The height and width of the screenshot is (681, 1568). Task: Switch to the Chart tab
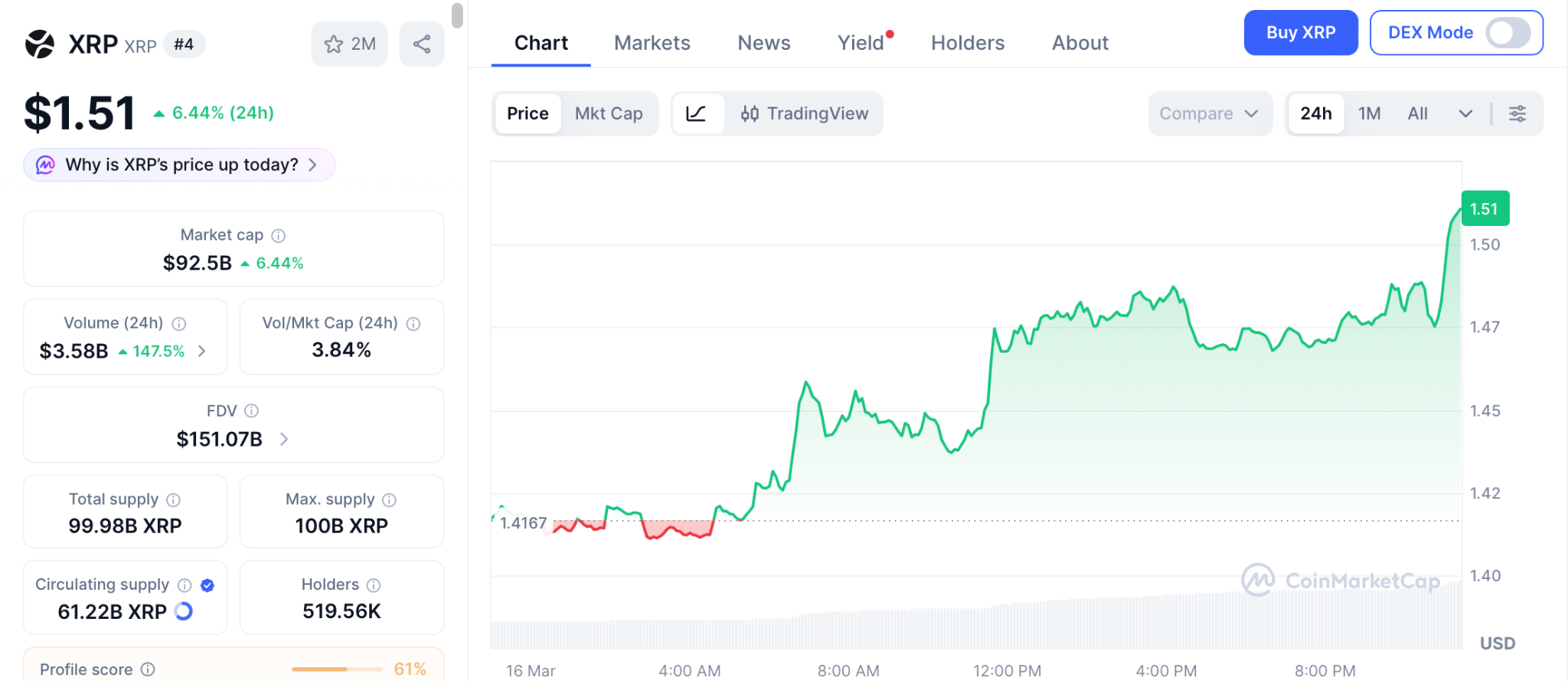541,43
